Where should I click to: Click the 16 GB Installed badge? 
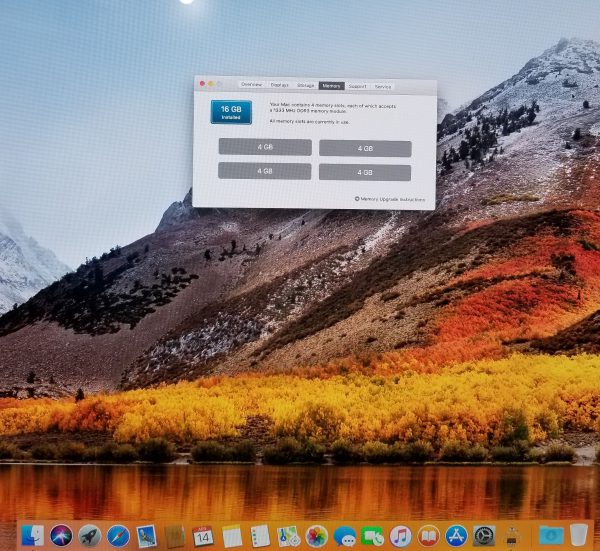pyautogui.click(x=231, y=112)
